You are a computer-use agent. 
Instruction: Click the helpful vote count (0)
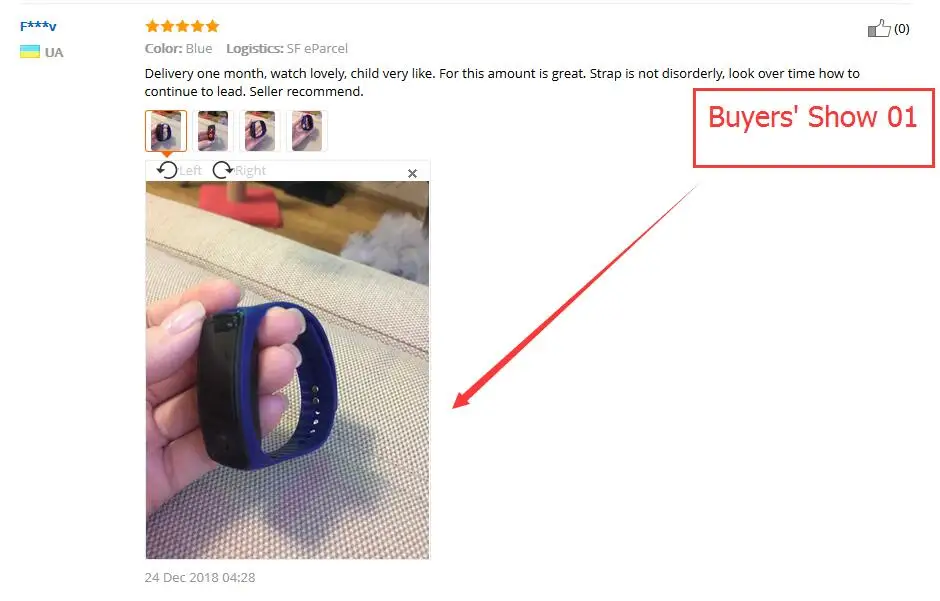click(x=902, y=29)
